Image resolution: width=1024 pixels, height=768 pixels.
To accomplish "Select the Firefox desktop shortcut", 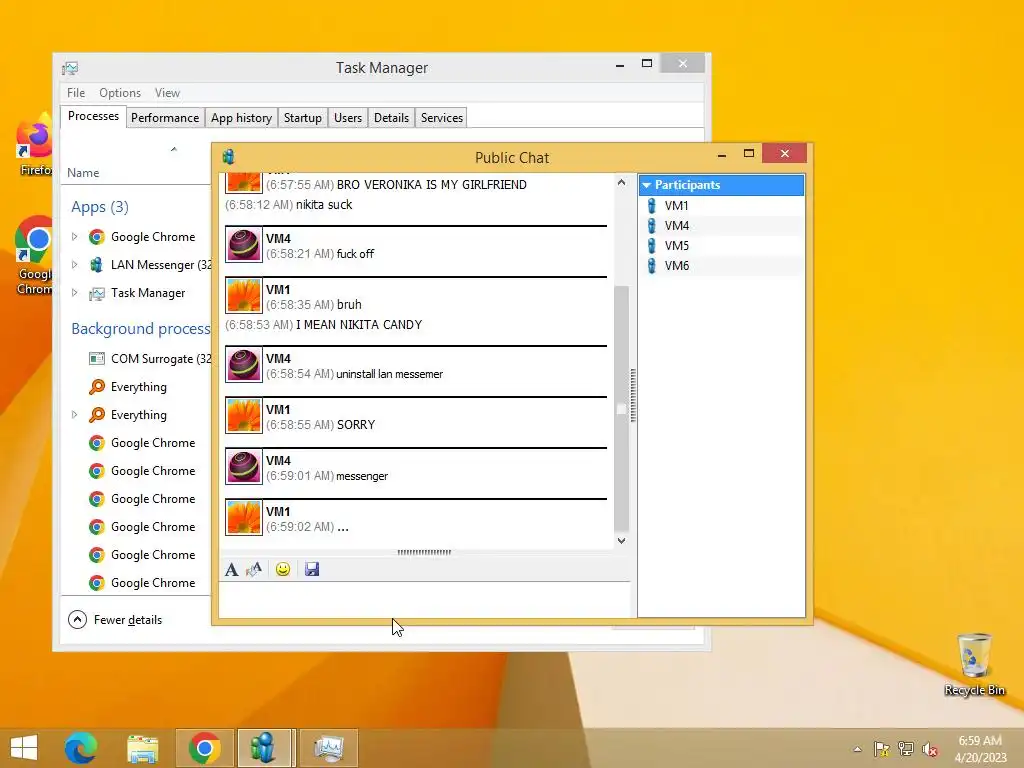I will [34, 145].
